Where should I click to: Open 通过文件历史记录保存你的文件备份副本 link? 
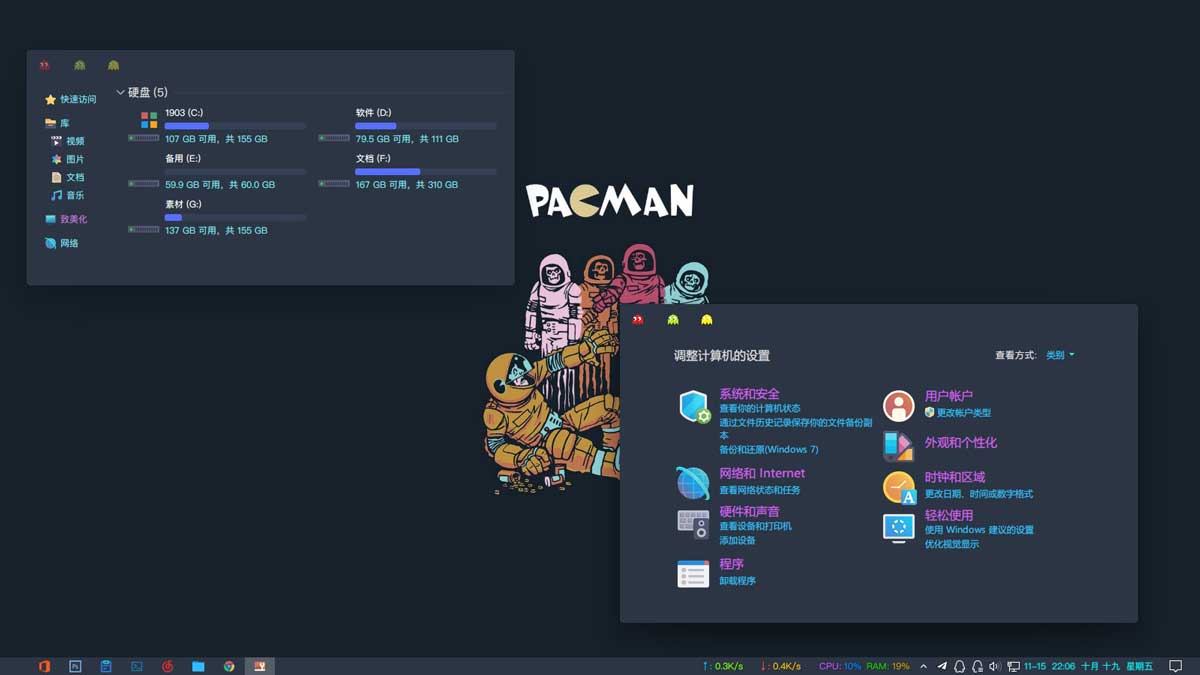[x=796, y=429]
